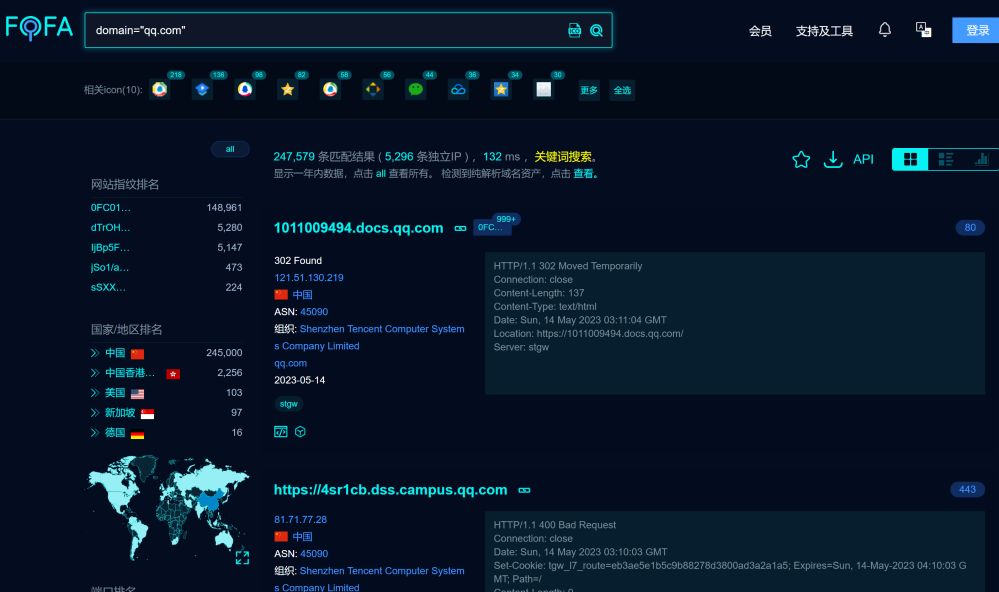
Task: Expand the 新加坡 country entry
Action: click(95, 413)
